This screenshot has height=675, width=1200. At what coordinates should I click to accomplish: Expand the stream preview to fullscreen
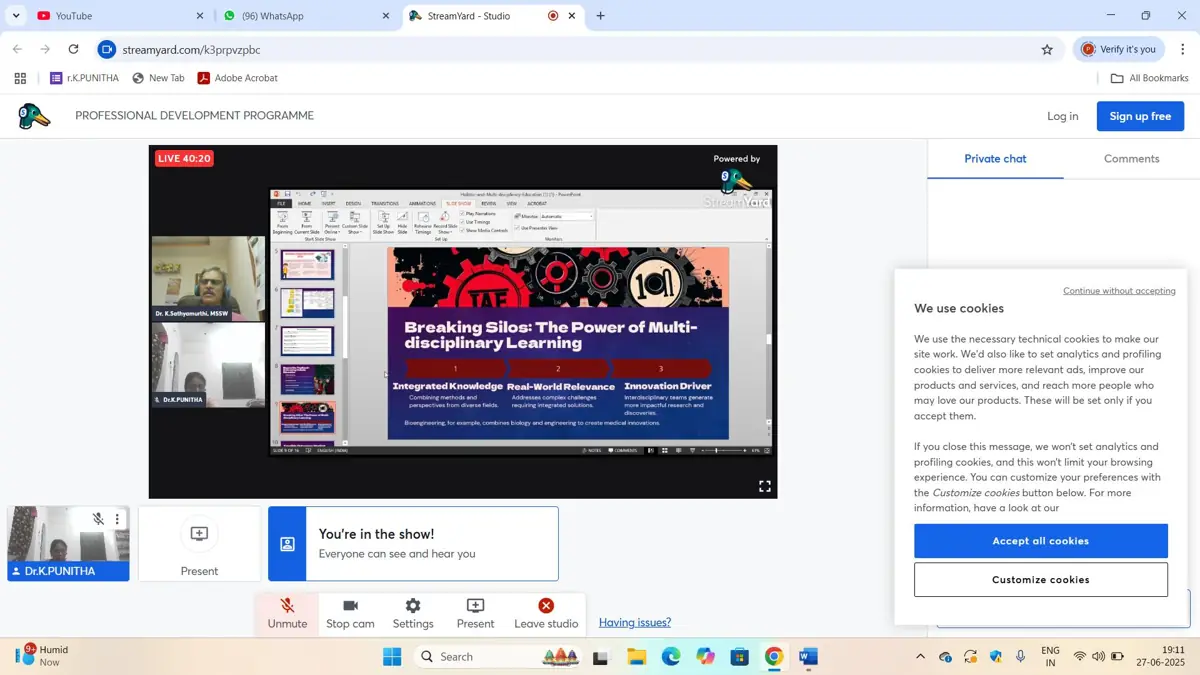765,486
